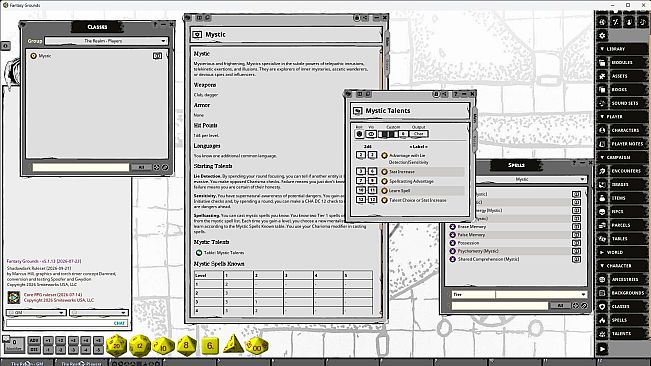
Task: Open the NPCs sidebar entry
Action: [x=622, y=212]
